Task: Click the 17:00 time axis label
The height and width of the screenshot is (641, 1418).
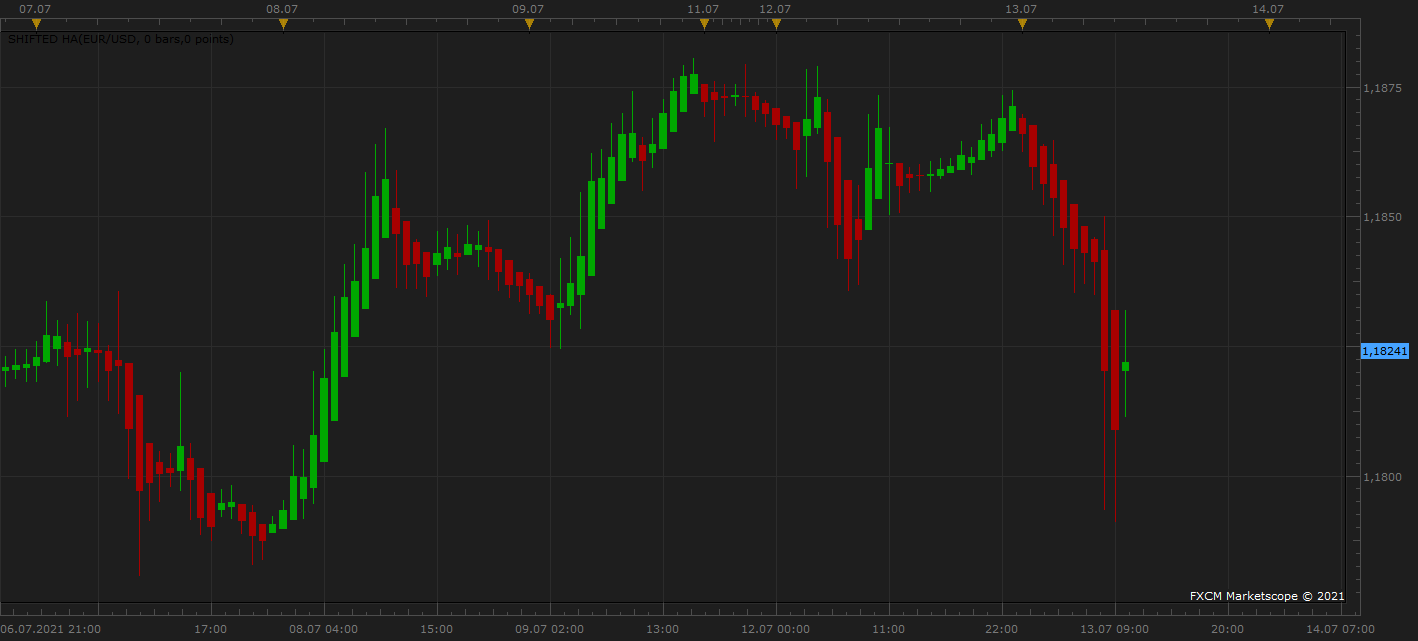Action: tap(211, 629)
